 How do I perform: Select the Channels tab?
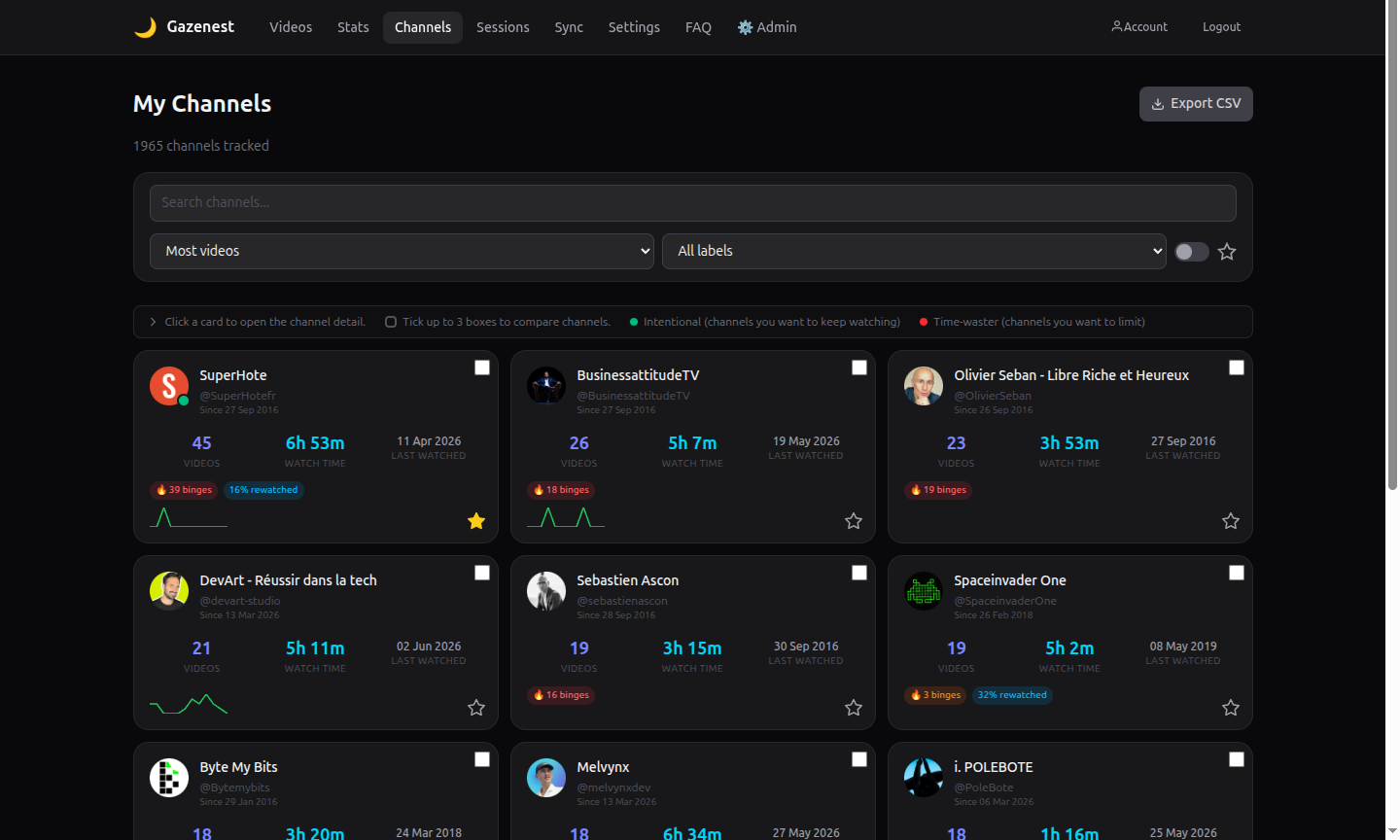coord(423,27)
